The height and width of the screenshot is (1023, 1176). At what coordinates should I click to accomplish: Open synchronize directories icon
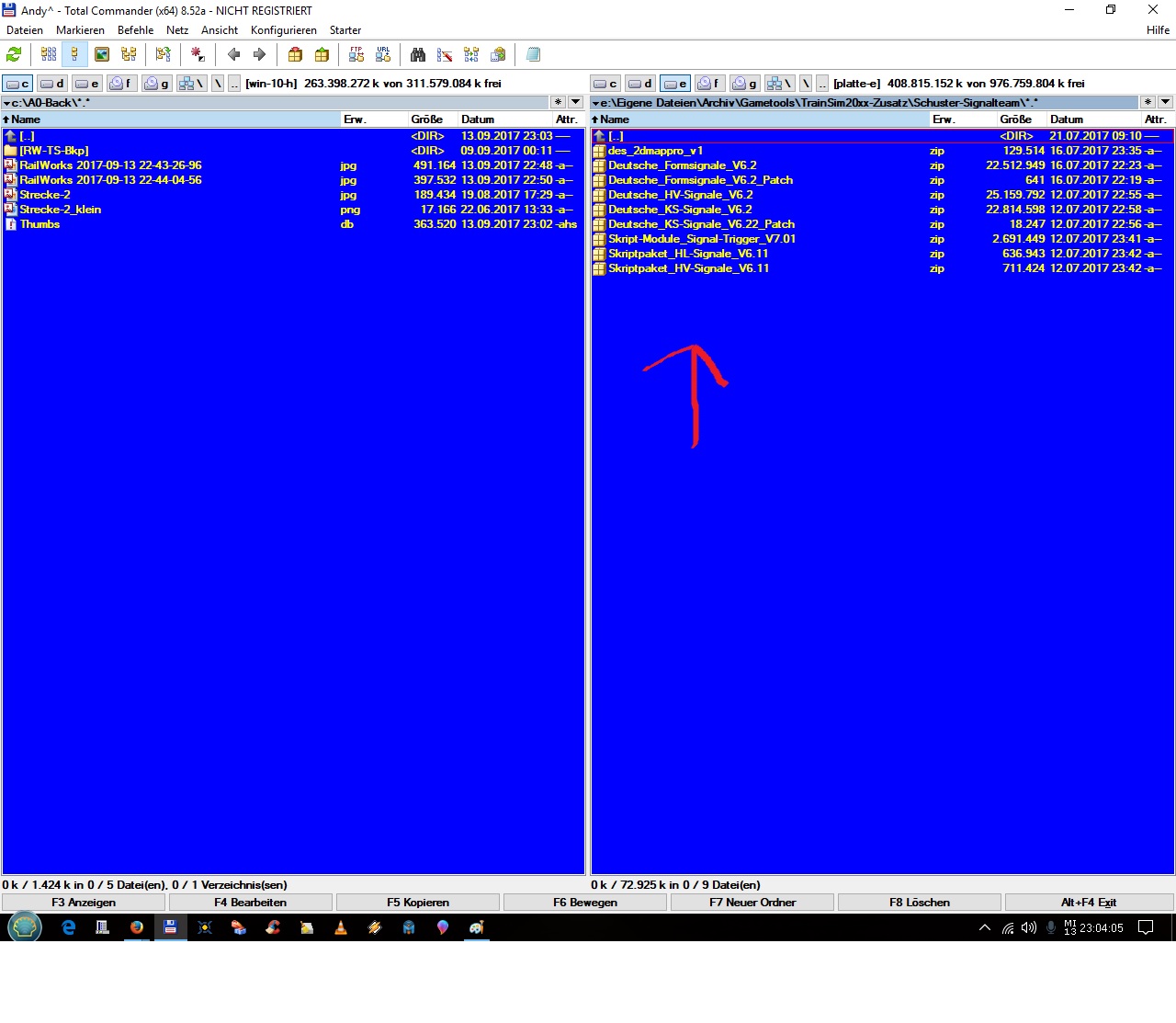(x=471, y=55)
